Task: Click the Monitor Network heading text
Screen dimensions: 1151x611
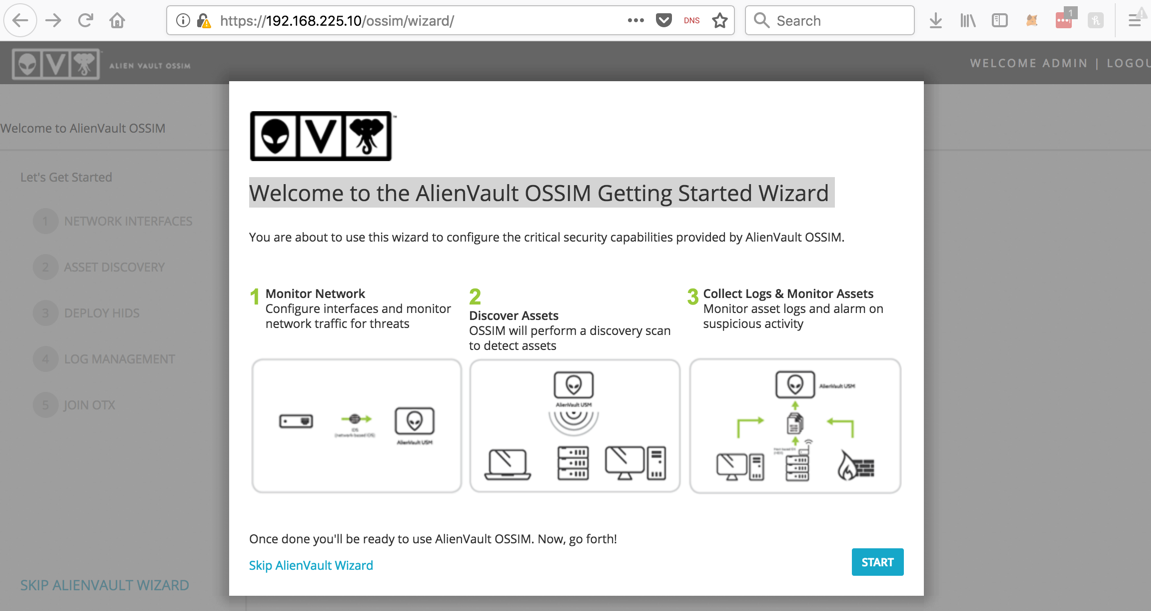Action: tap(315, 294)
